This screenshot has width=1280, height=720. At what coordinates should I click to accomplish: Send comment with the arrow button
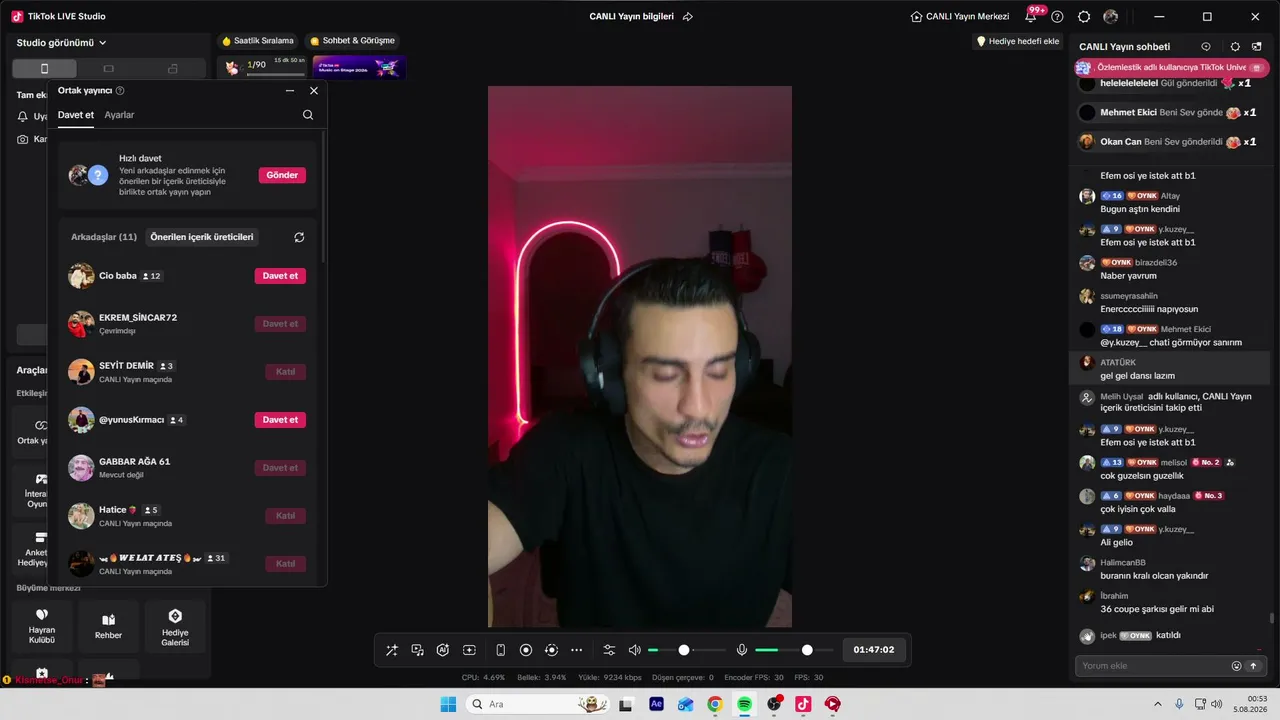click(x=1253, y=666)
